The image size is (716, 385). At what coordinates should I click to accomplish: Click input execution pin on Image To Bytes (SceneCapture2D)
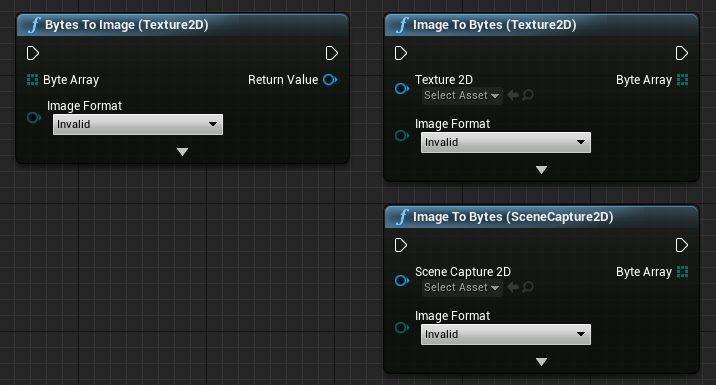pos(400,245)
